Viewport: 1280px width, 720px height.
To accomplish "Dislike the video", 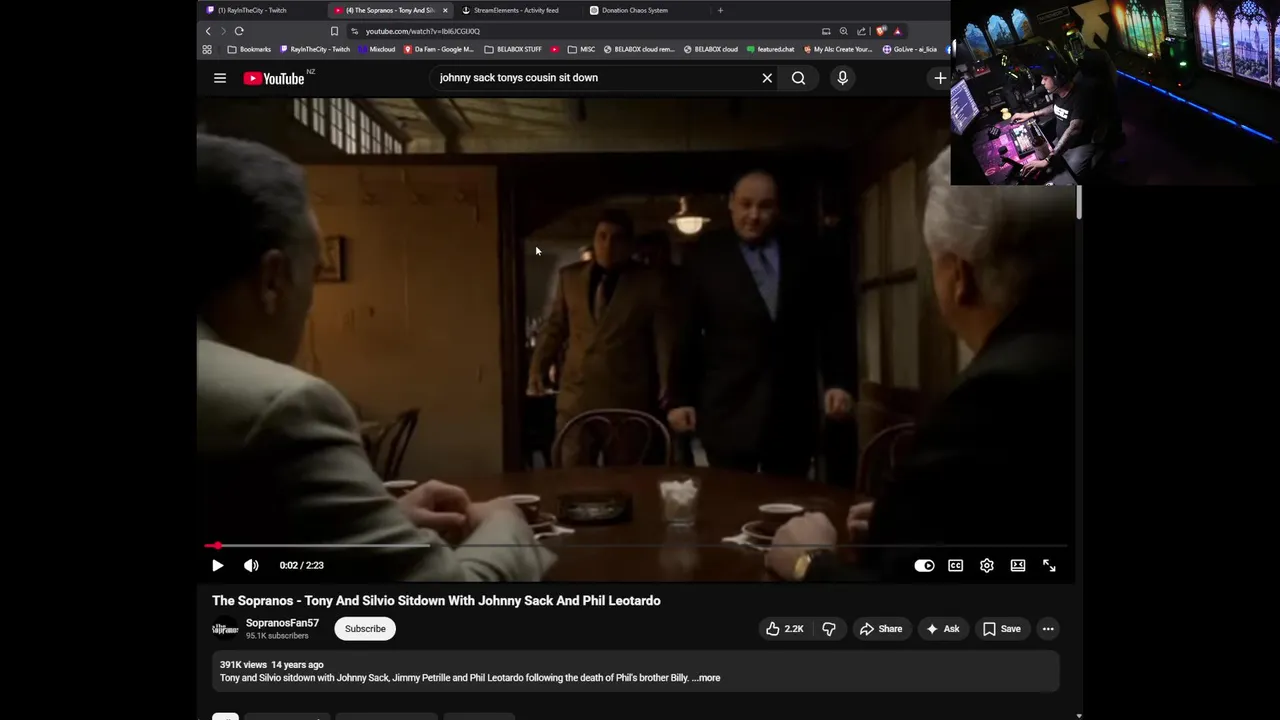I will click(x=828, y=629).
